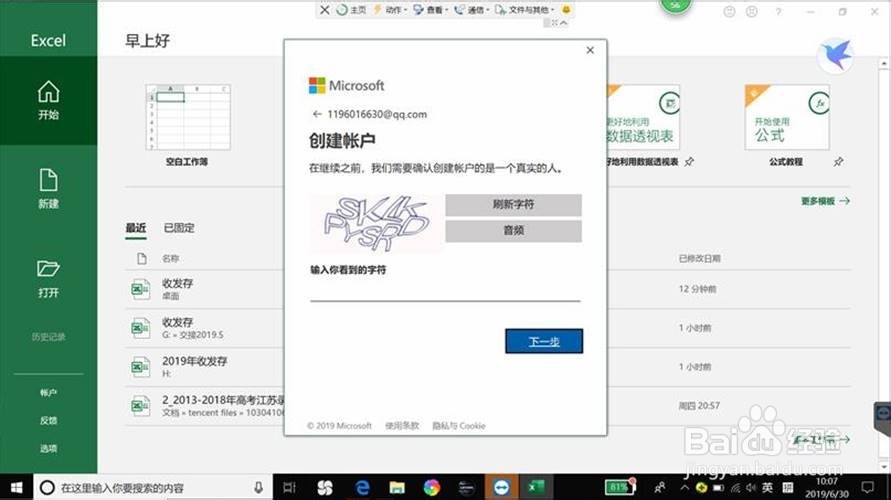The image size is (891, 500).
Task: Click the colorful pinwheel taskbar icon
Action: (x=431, y=488)
